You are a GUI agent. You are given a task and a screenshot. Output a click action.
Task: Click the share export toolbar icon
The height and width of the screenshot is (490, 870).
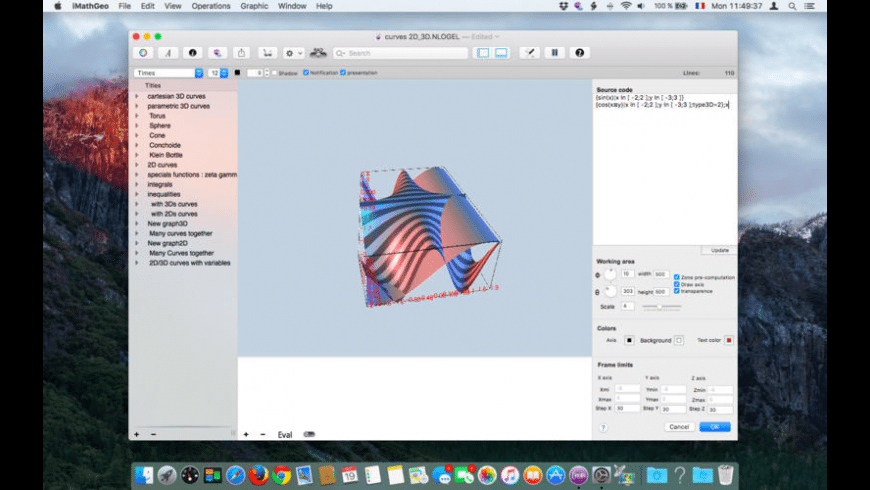pos(241,53)
